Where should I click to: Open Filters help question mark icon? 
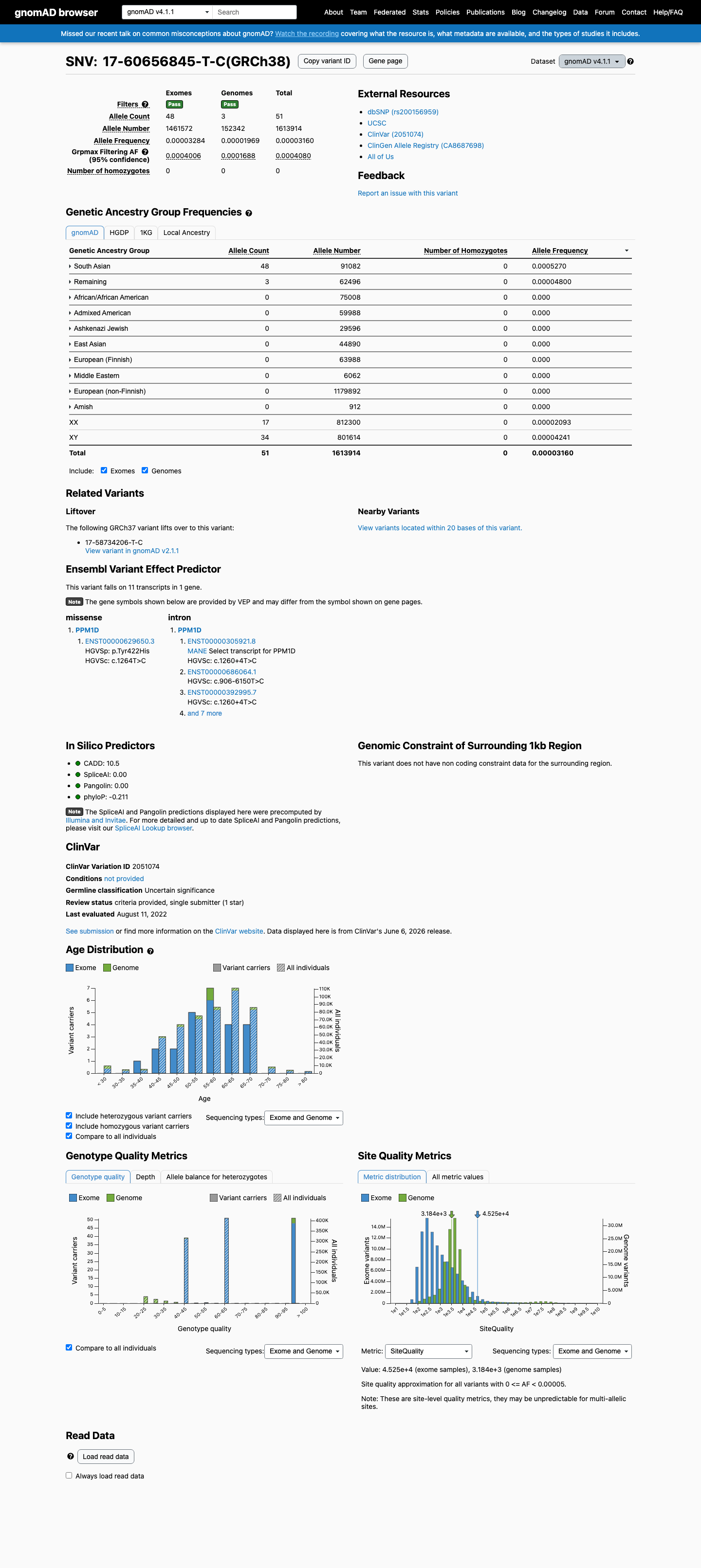145,105
